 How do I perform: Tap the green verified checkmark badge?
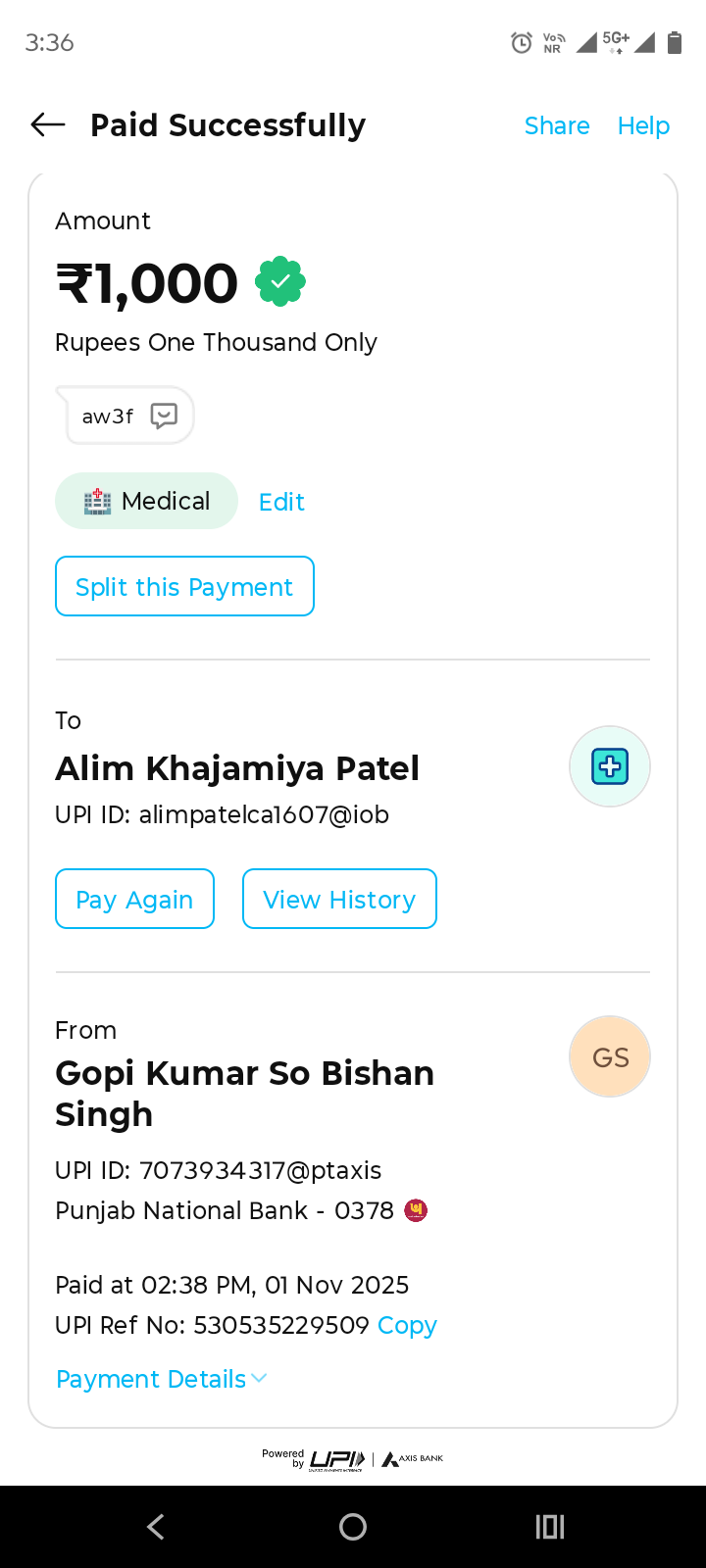pos(280,282)
